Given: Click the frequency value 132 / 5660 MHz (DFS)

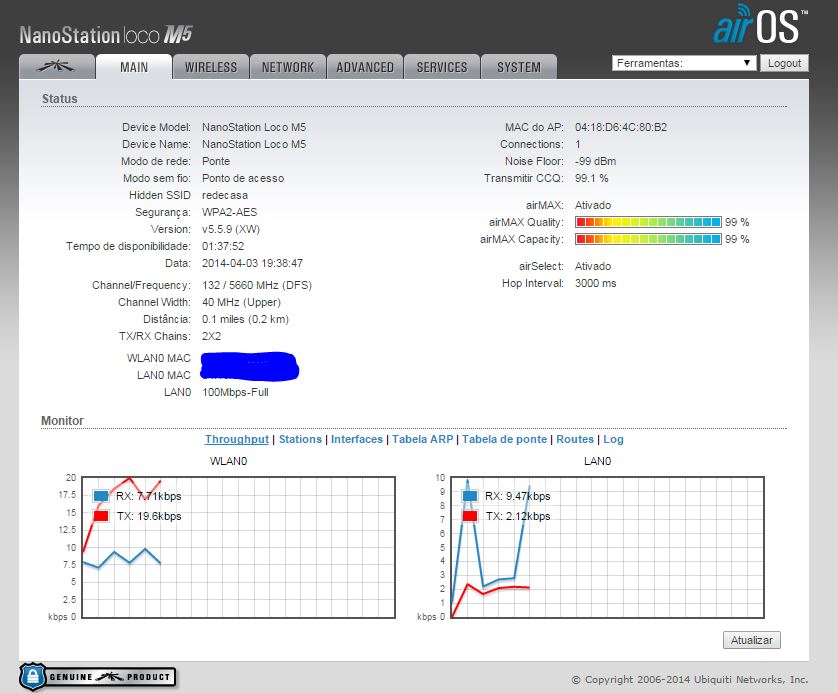Looking at the screenshot, I should tap(257, 285).
